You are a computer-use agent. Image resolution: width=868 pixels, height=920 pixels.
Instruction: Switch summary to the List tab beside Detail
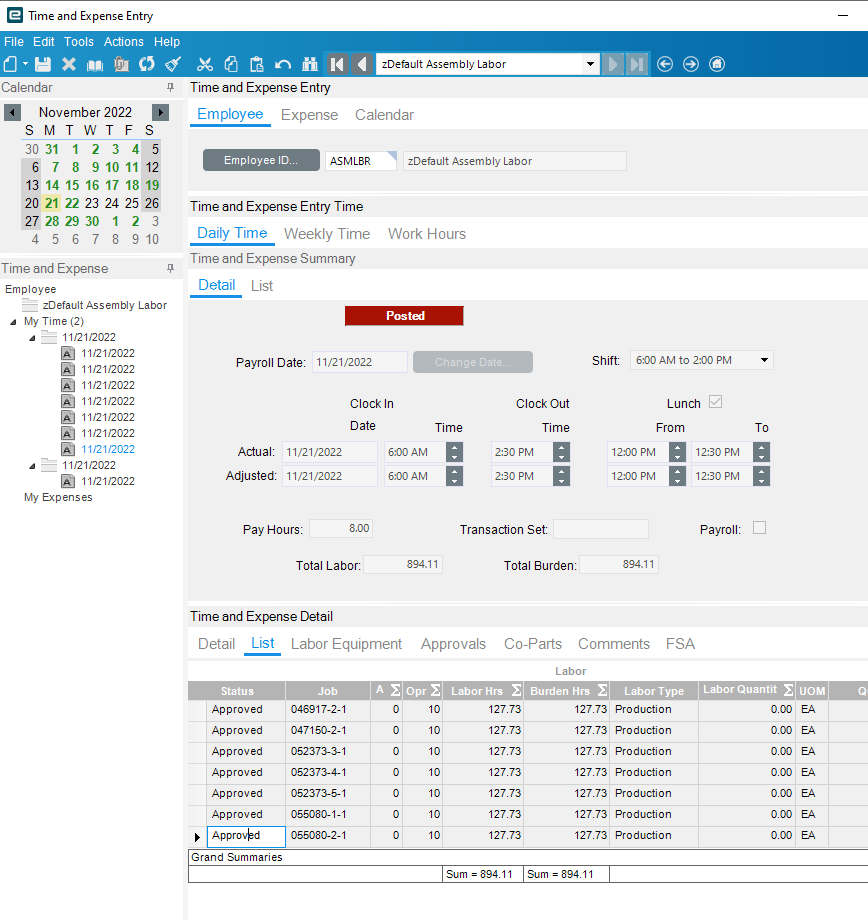pos(262,286)
